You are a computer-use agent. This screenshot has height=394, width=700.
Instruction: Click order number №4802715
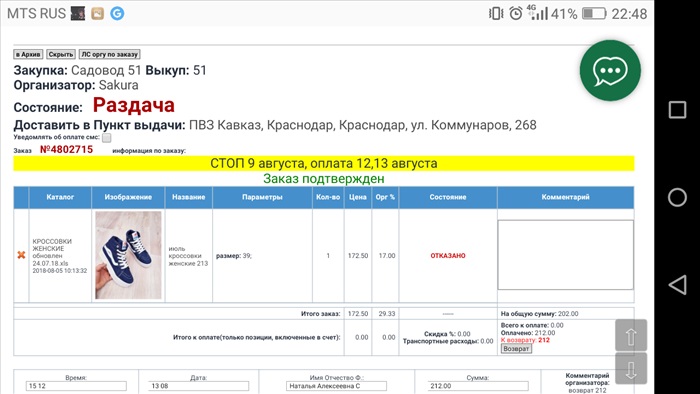point(67,149)
